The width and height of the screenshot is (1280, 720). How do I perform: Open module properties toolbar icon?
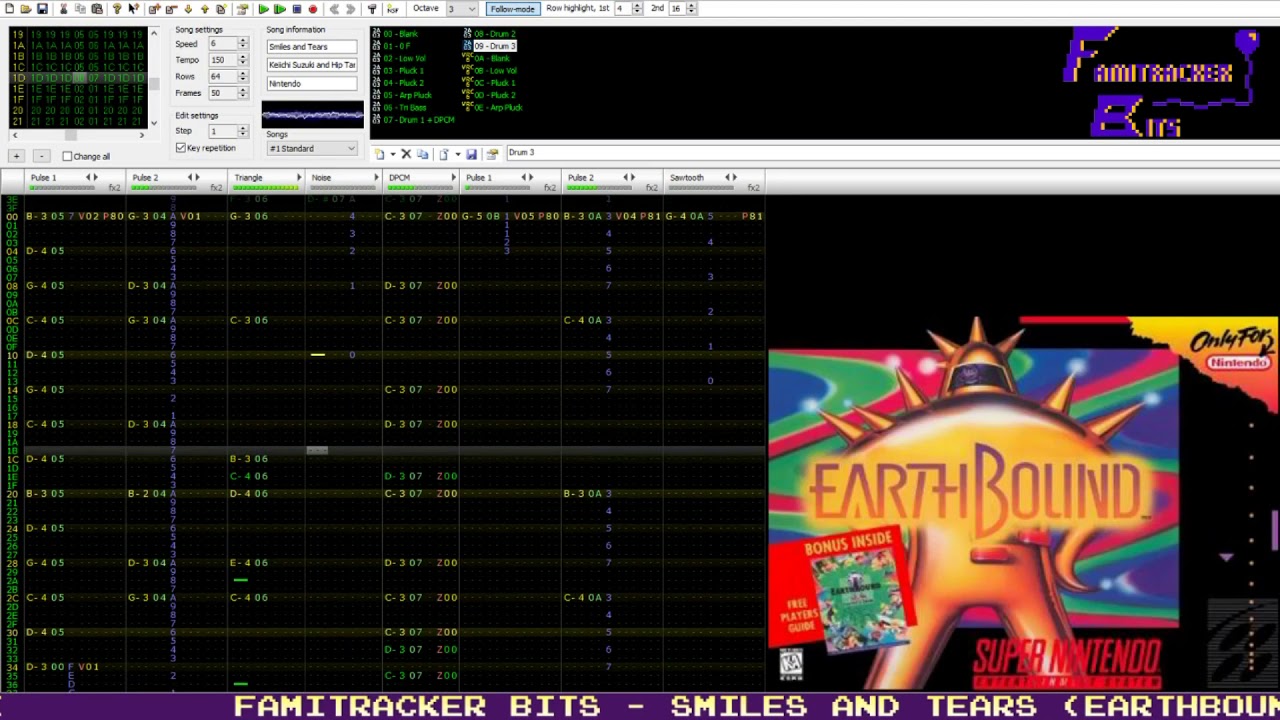pos(241,9)
